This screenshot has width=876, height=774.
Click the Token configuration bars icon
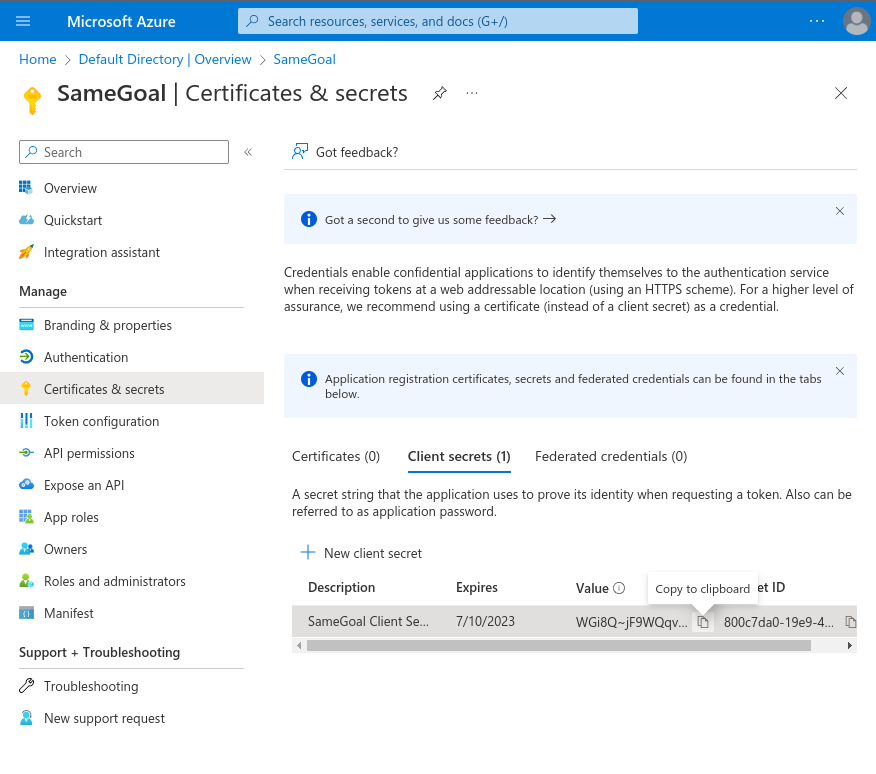point(26,421)
